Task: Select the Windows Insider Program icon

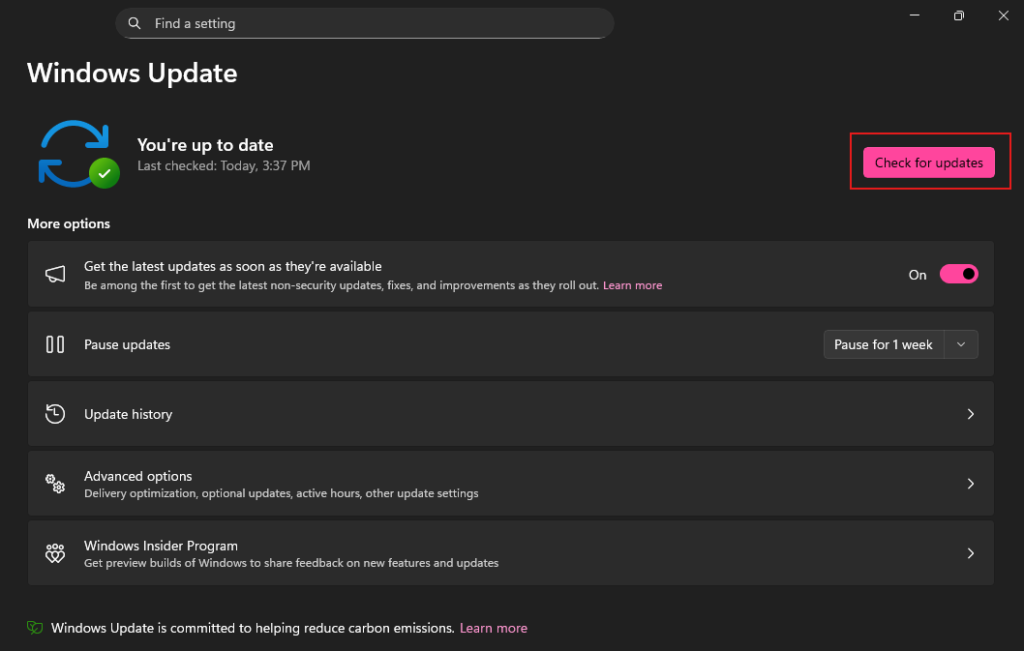Action: (55, 552)
